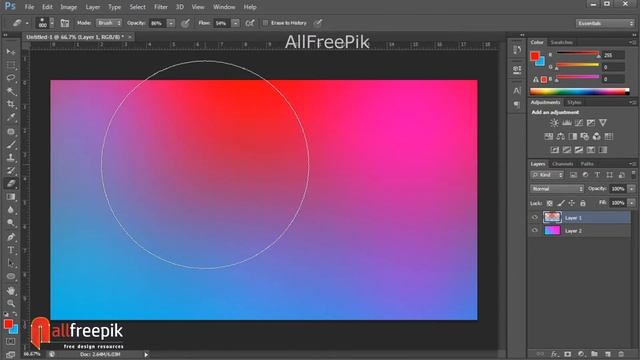This screenshot has height=360, width=640.
Task: Select the Ellipse shape tool
Action: click(11, 276)
